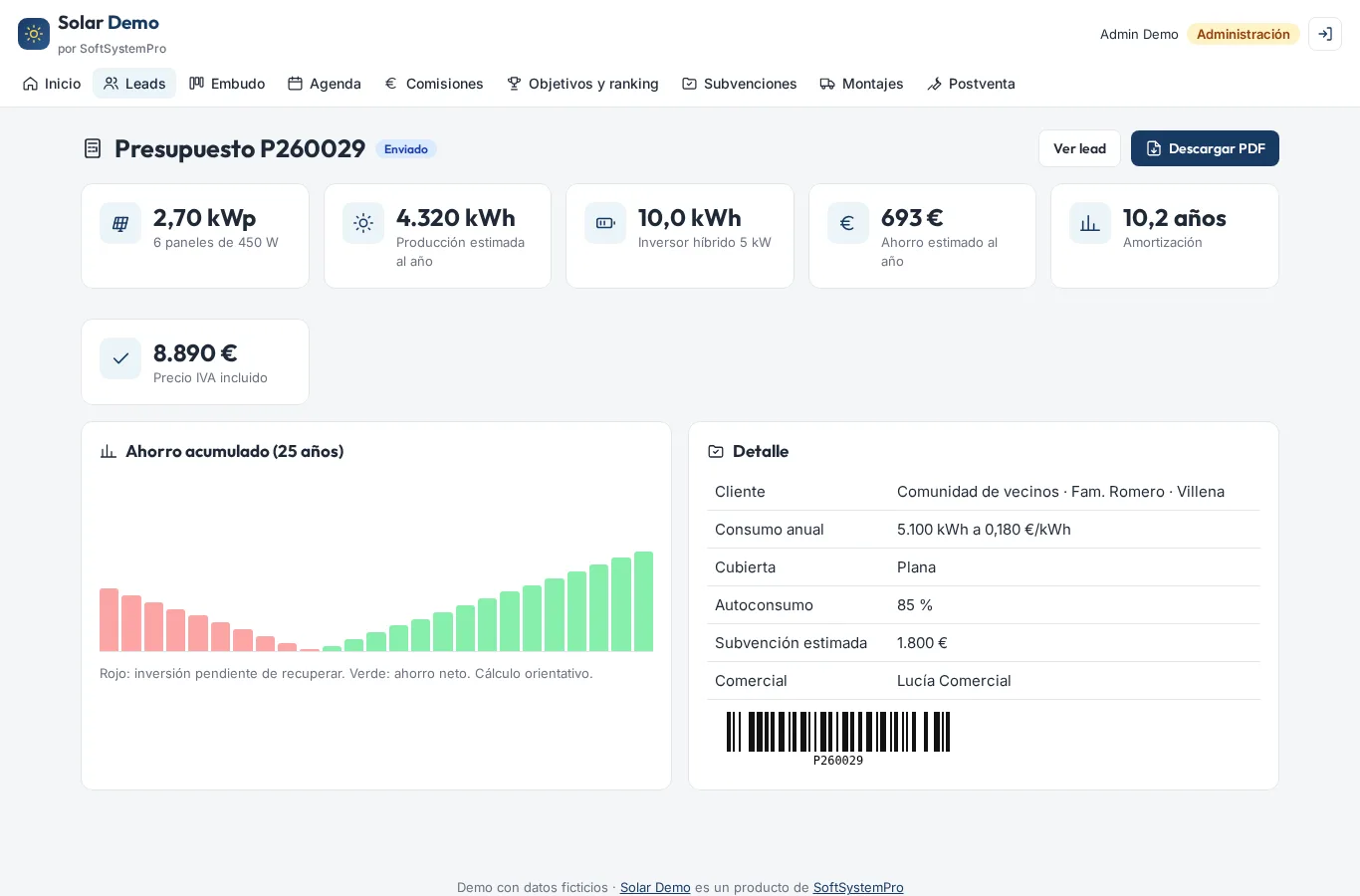Click the Consumo anual row label
This screenshot has width=1360, height=896.
click(770, 530)
